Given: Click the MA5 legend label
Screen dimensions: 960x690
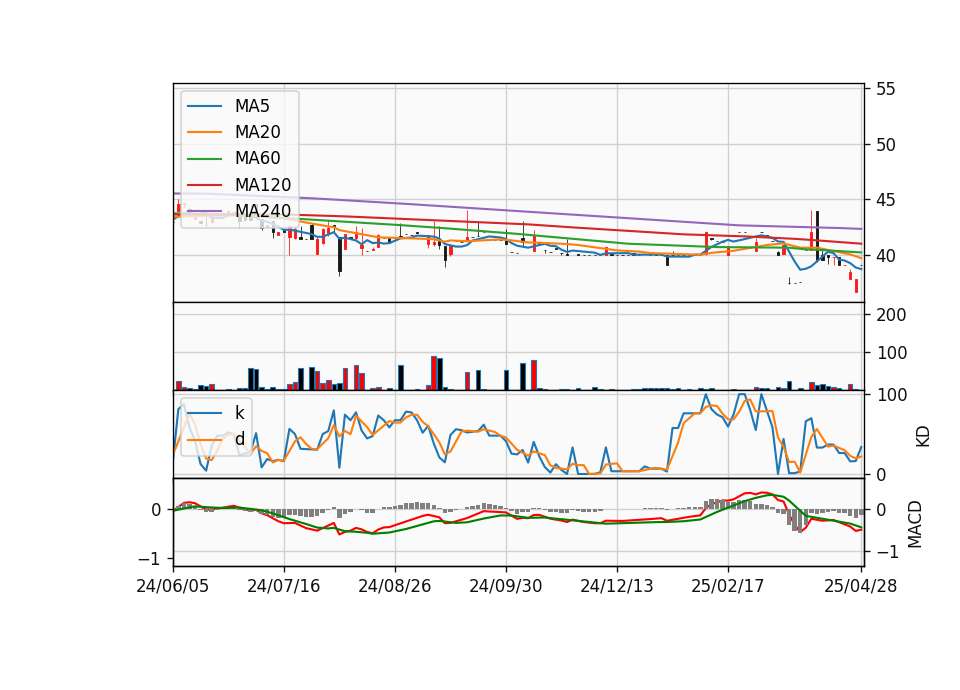Looking at the screenshot, I should pos(252,106).
